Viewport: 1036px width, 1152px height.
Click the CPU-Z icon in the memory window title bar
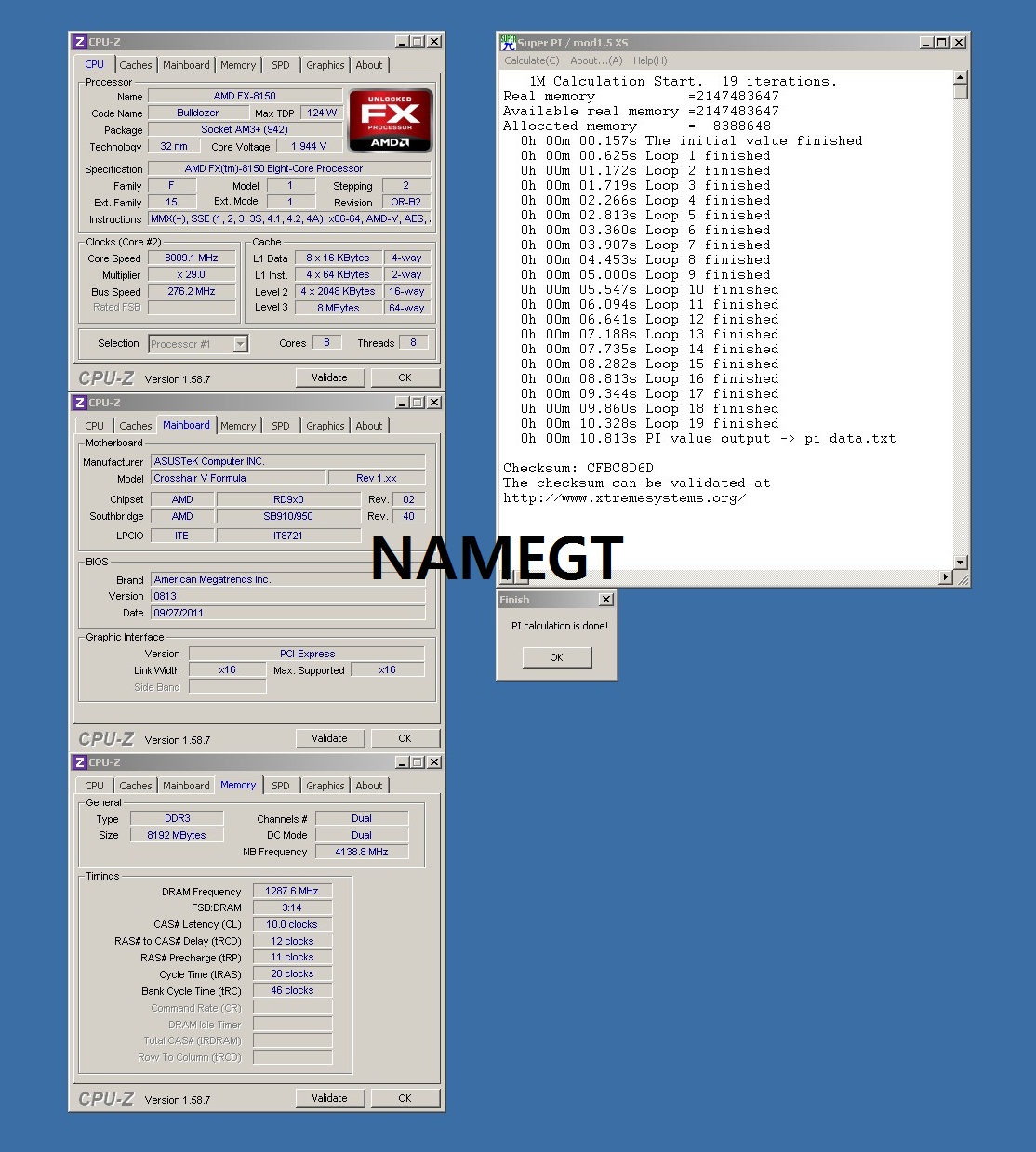click(x=80, y=762)
